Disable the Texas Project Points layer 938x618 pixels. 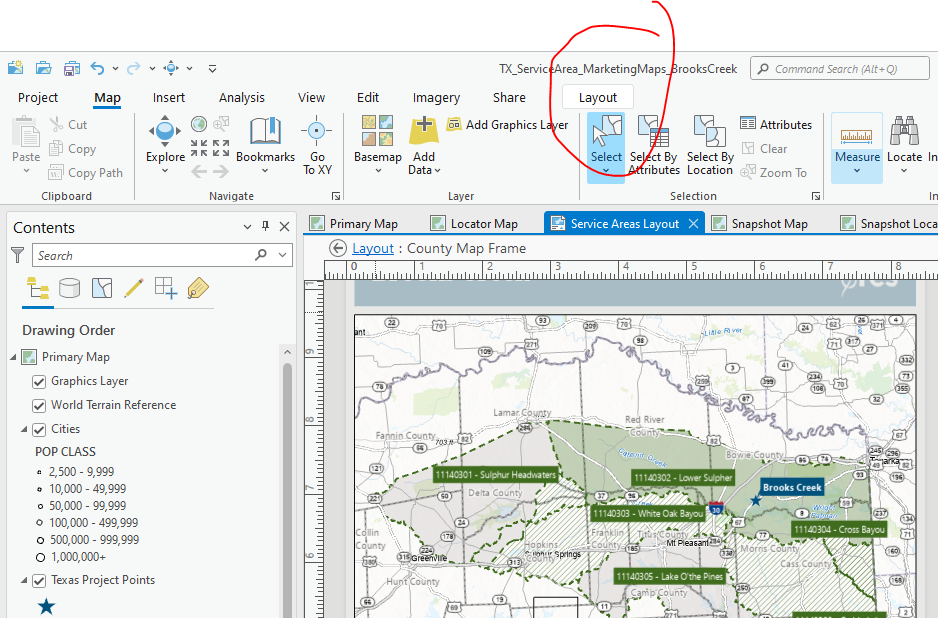[38, 580]
